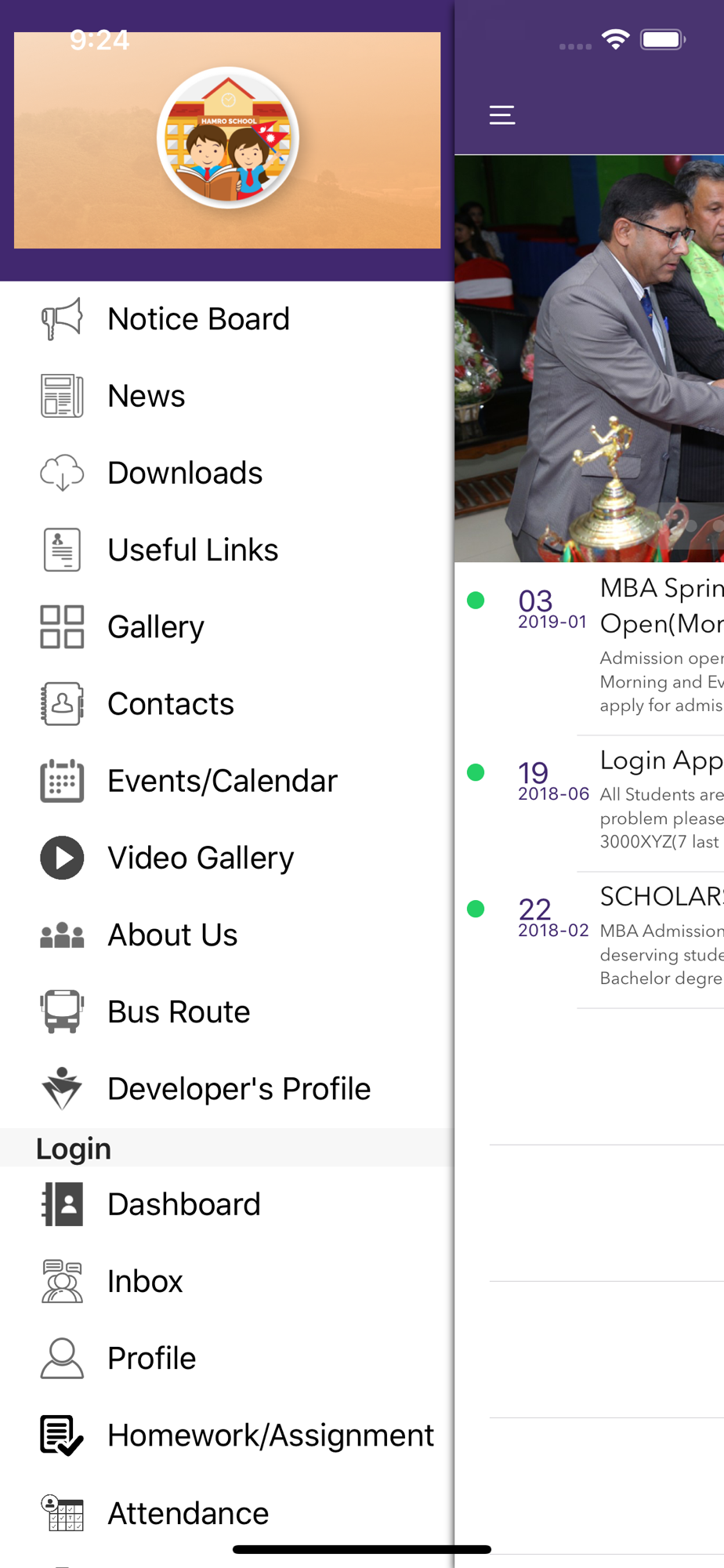Screen dimensions: 724x1568
Task: Tap the Hamro School logo image
Action: point(228,138)
